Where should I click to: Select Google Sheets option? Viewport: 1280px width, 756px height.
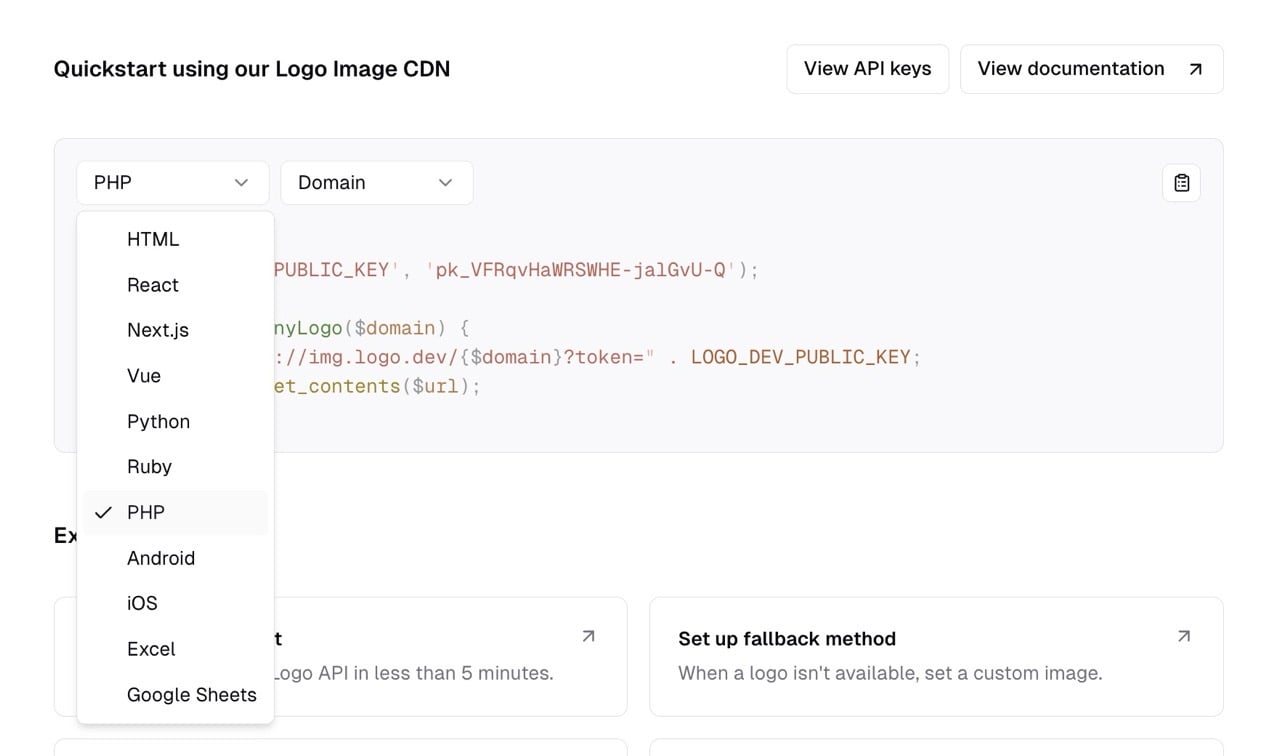[x=191, y=695]
